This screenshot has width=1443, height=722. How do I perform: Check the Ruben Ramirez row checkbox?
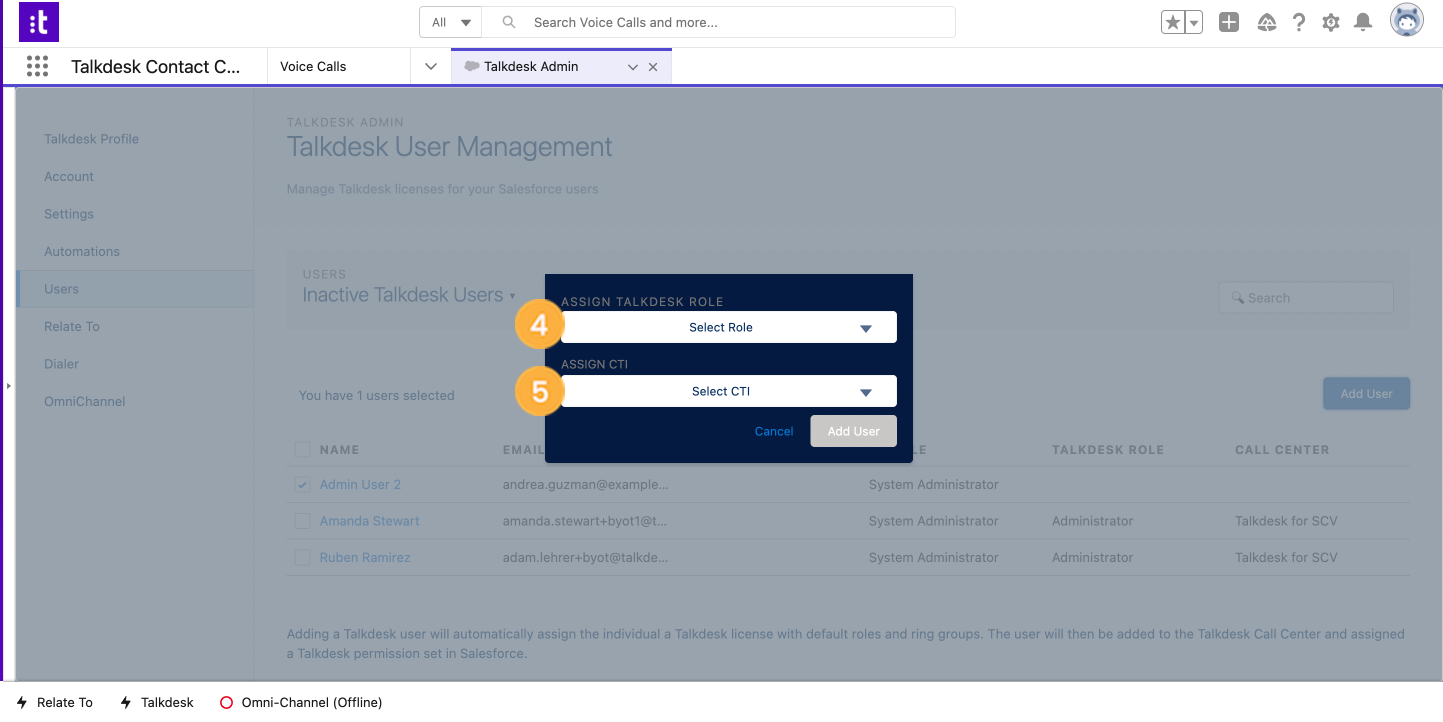tap(302, 557)
